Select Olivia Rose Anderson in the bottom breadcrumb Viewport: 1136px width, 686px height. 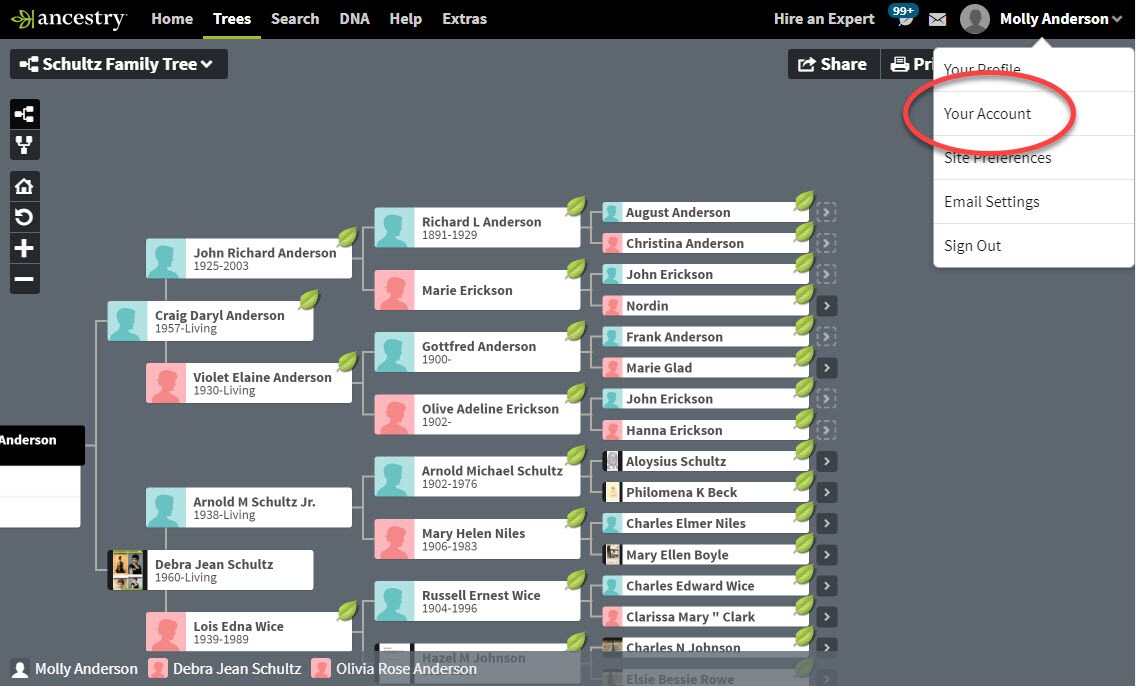[x=395, y=669]
